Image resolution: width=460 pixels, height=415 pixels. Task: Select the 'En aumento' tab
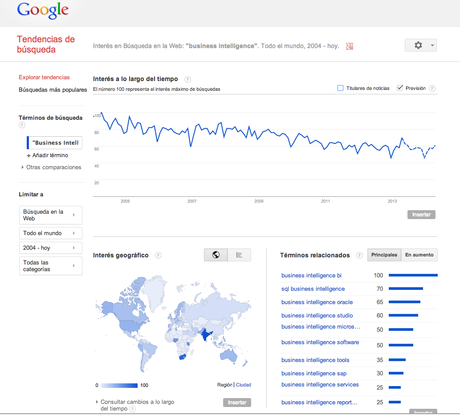click(x=419, y=255)
